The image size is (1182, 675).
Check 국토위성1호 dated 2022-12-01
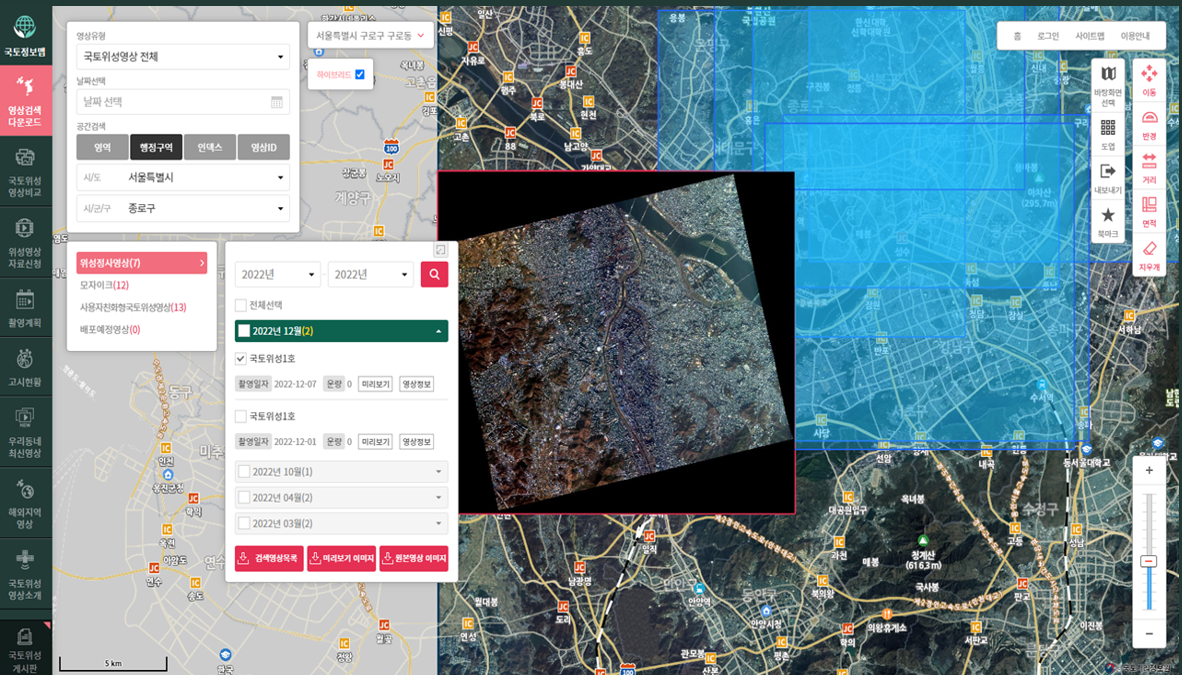point(240,416)
